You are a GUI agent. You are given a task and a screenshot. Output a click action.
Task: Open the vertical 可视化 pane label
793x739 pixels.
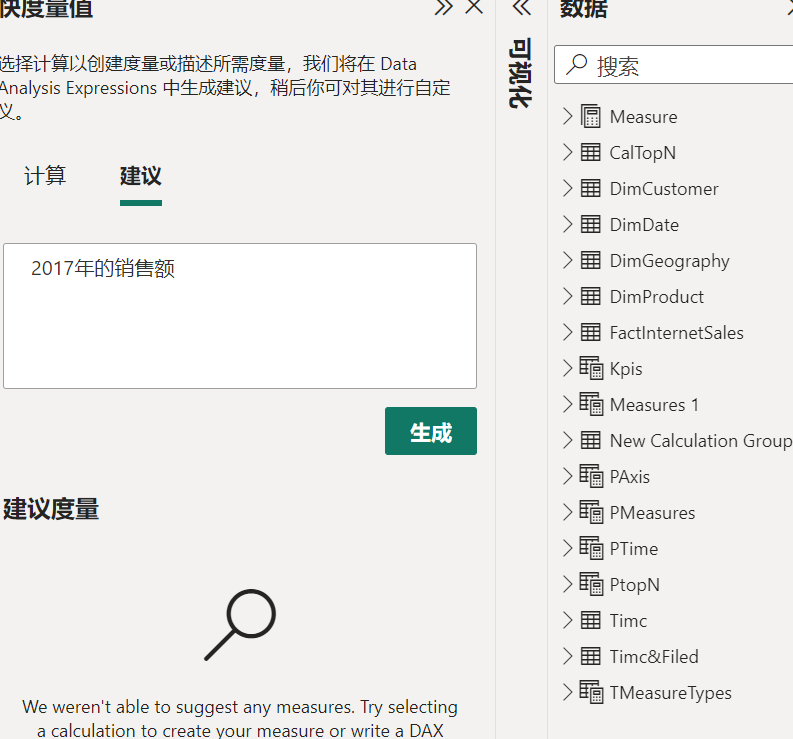(x=520, y=72)
